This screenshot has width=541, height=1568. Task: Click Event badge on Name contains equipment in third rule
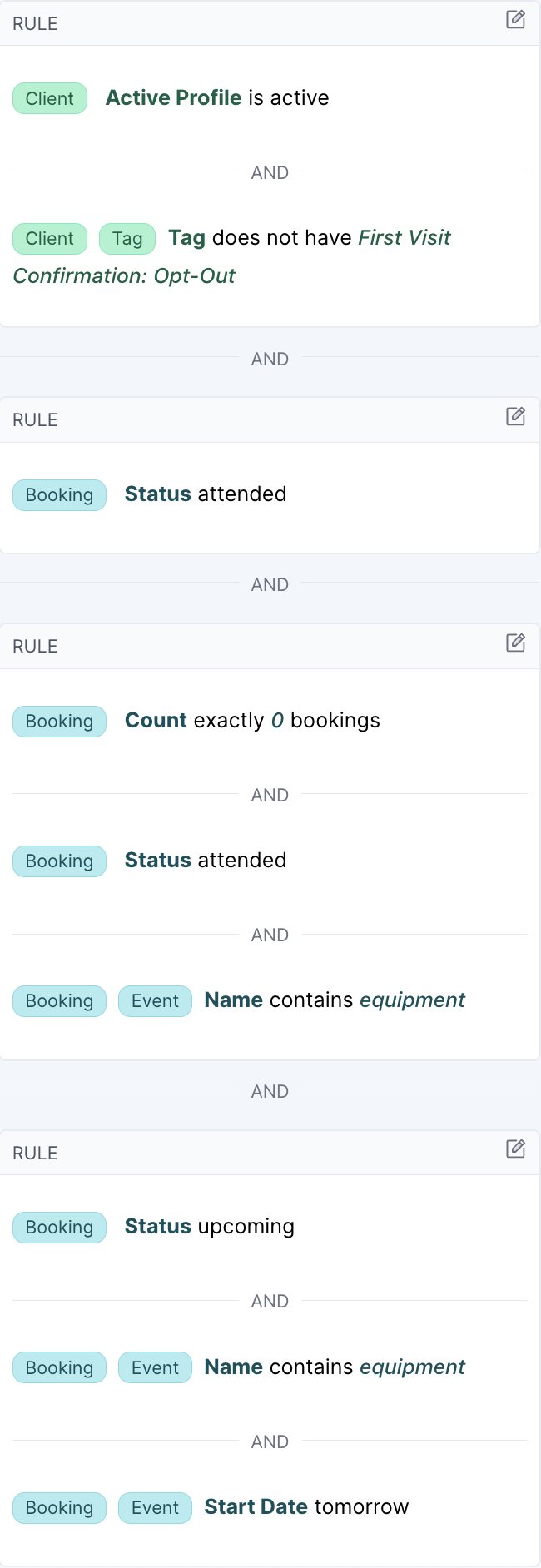pos(155,1001)
